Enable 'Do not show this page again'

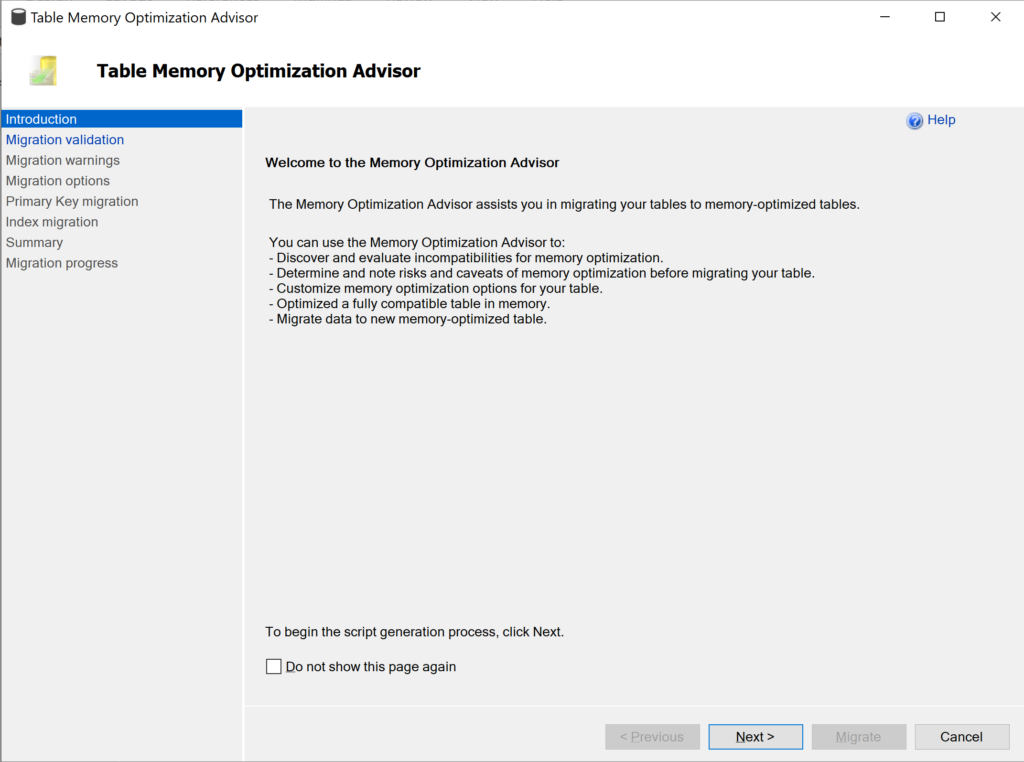pos(274,666)
